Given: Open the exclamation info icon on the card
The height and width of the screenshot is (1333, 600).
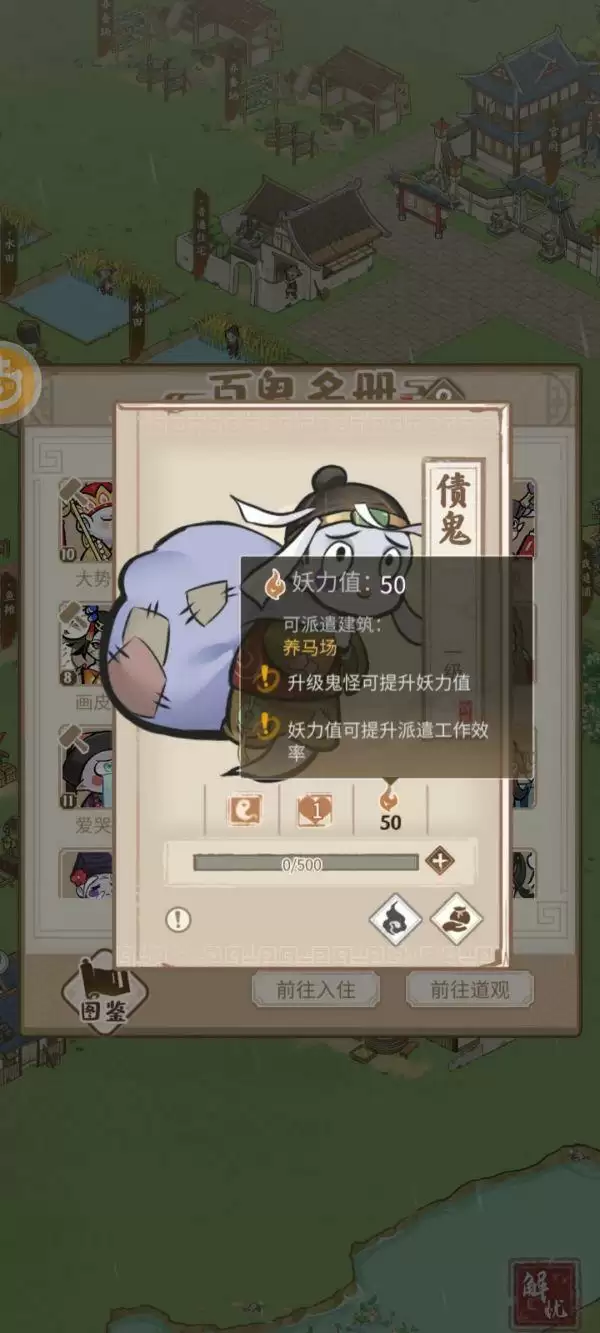Looking at the screenshot, I should tap(178, 920).
